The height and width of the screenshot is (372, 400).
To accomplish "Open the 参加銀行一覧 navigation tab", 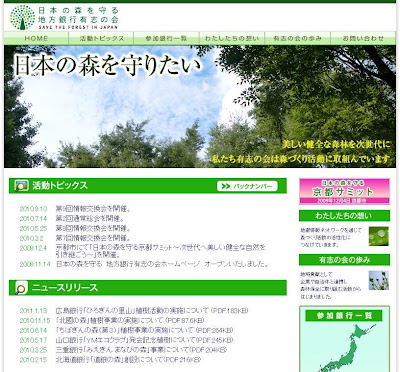I will (x=166, y=38).
